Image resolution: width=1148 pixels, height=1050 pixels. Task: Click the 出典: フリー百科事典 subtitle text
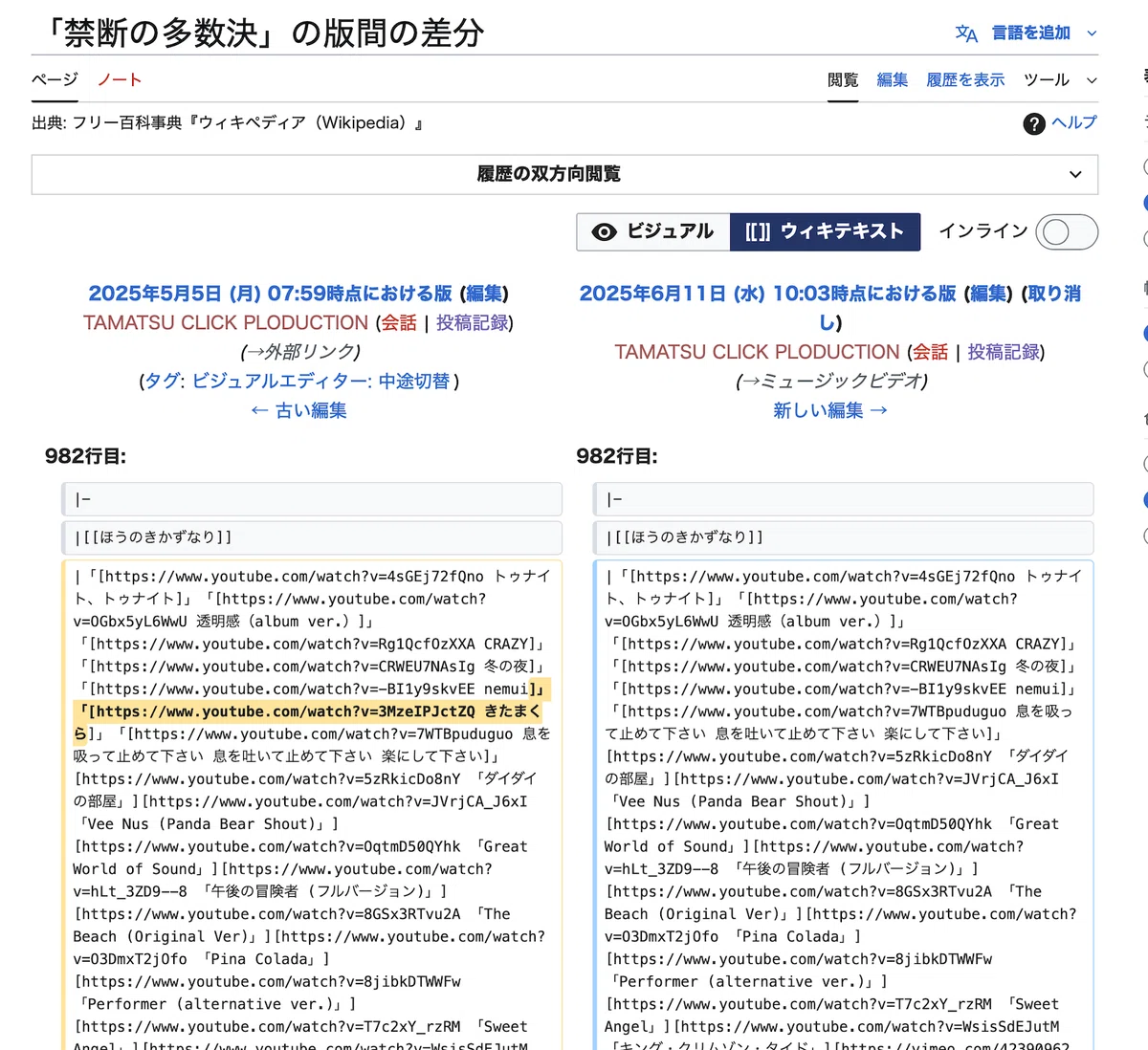click(x=228, y=122)
